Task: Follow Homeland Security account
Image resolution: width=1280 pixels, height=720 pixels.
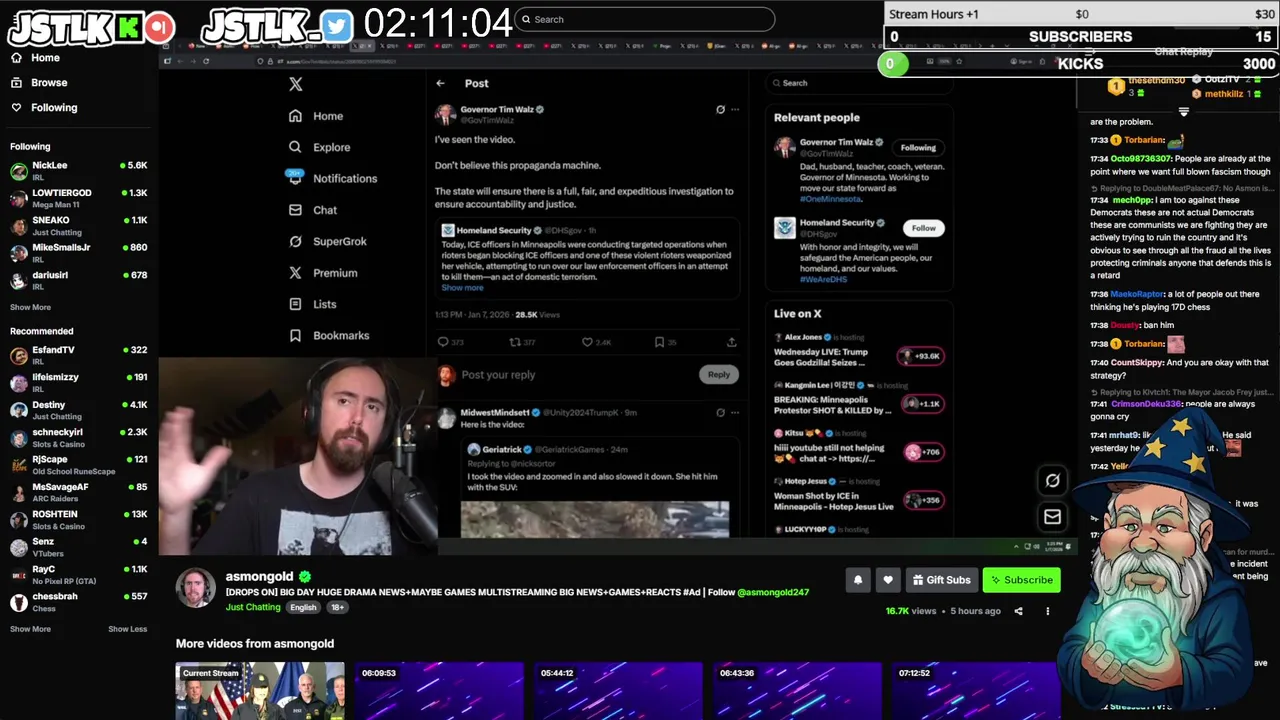Action: pyautogui.click(x=923, y=228)
